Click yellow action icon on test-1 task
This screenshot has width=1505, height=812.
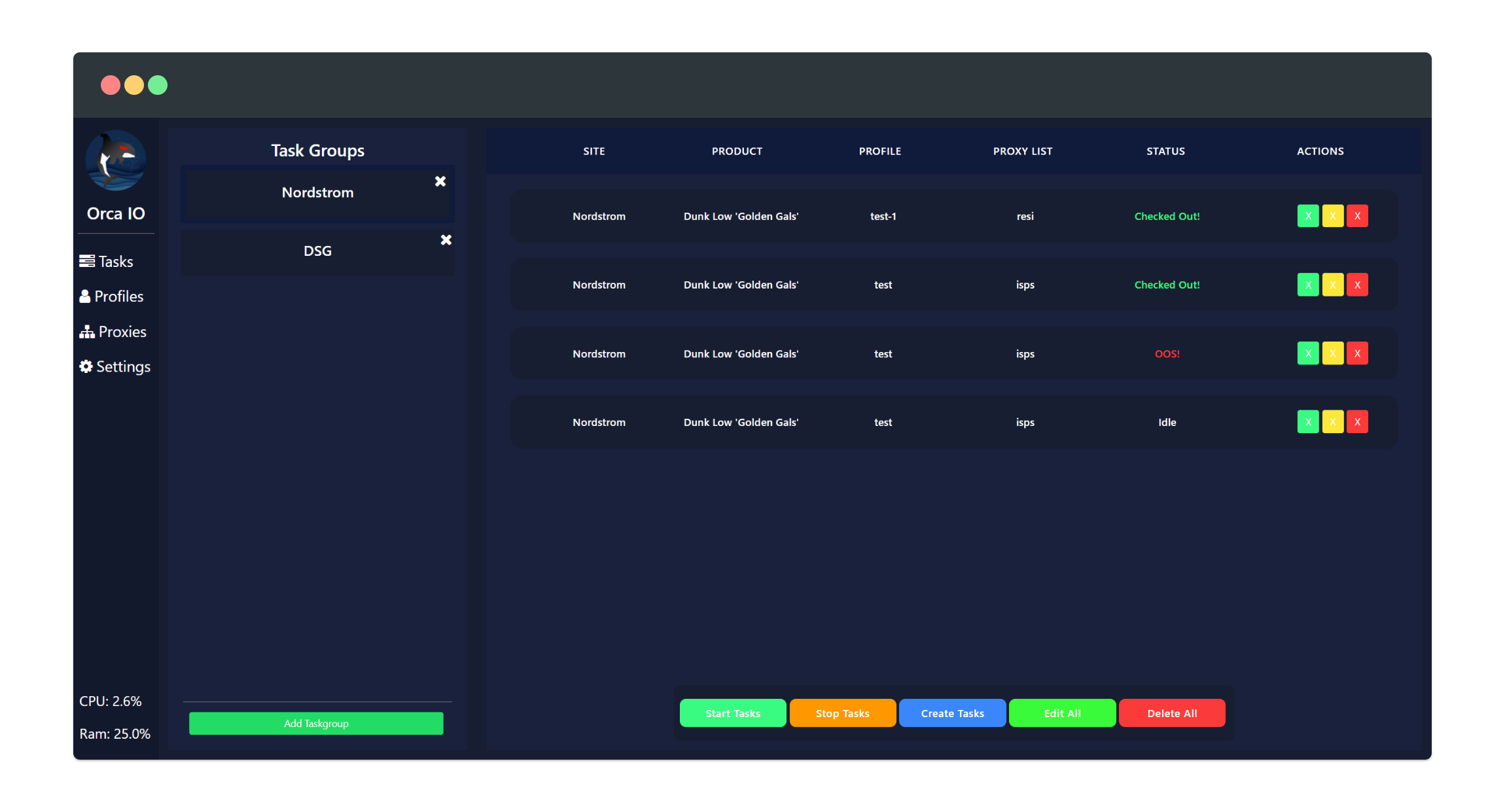[x=1333, y=216]
